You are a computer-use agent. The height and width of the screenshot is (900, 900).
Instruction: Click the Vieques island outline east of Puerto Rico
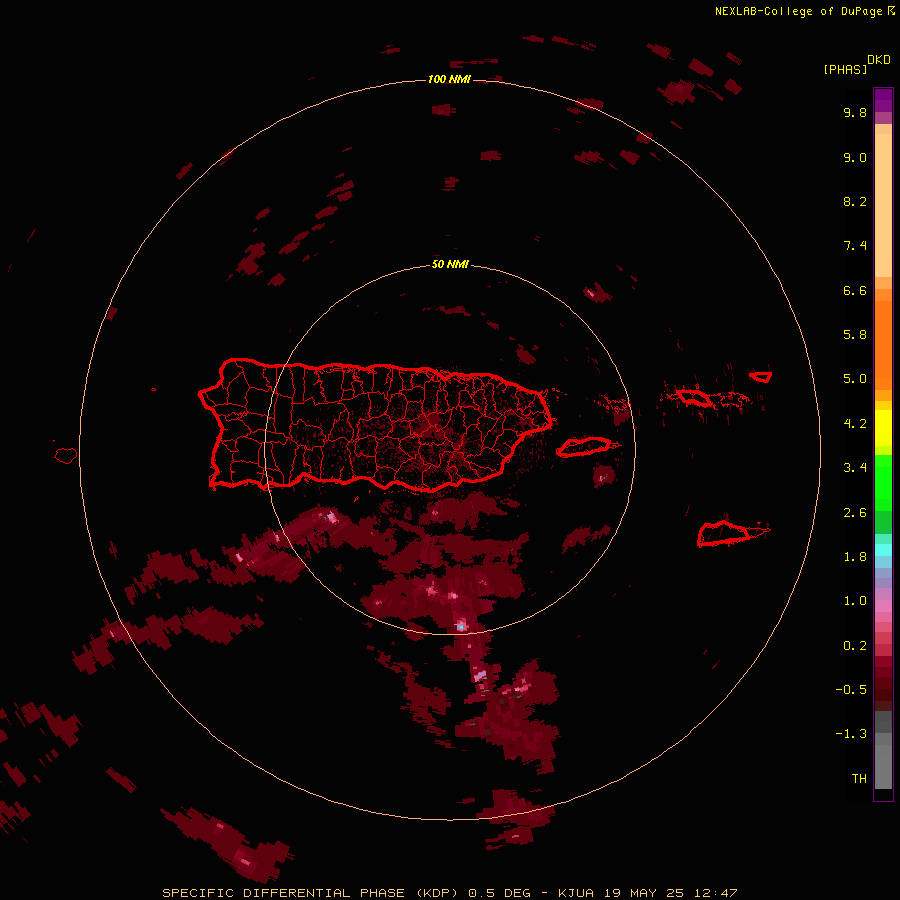click(583, 447)
